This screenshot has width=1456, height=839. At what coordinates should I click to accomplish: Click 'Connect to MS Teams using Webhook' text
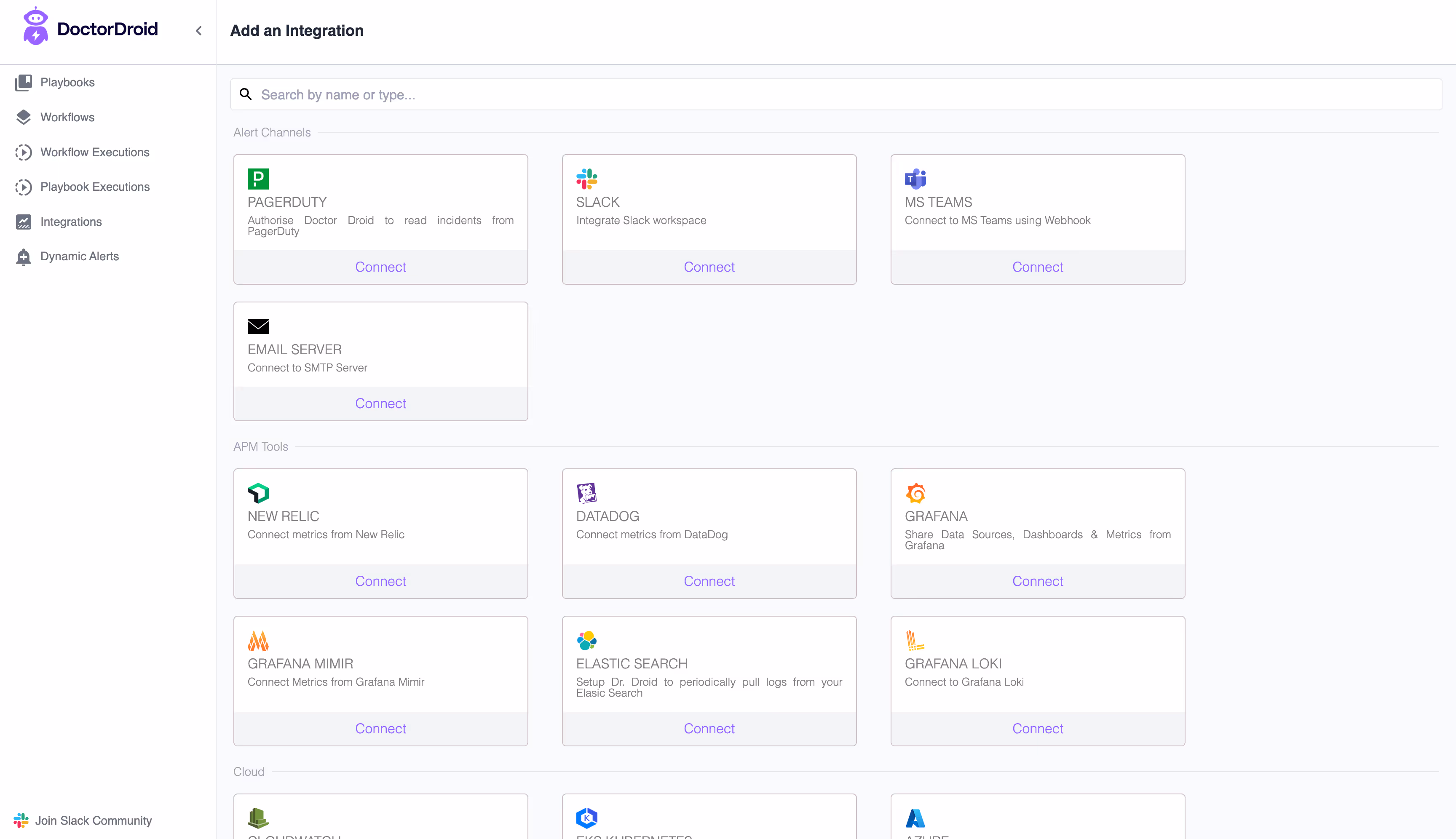click(x=998, y=220)
